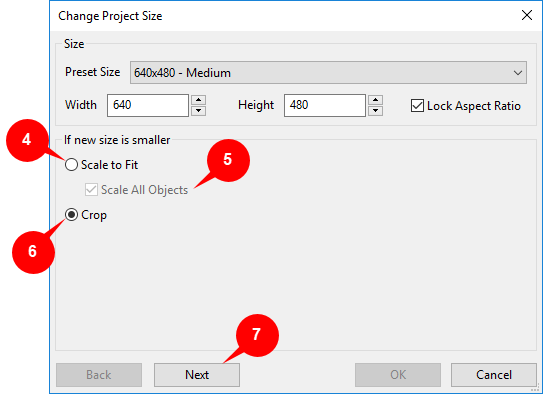Viewport: 543px width, 394px height.
Task: Toggle the Scale All Objects checkbox
Action: tap(91, 190)
